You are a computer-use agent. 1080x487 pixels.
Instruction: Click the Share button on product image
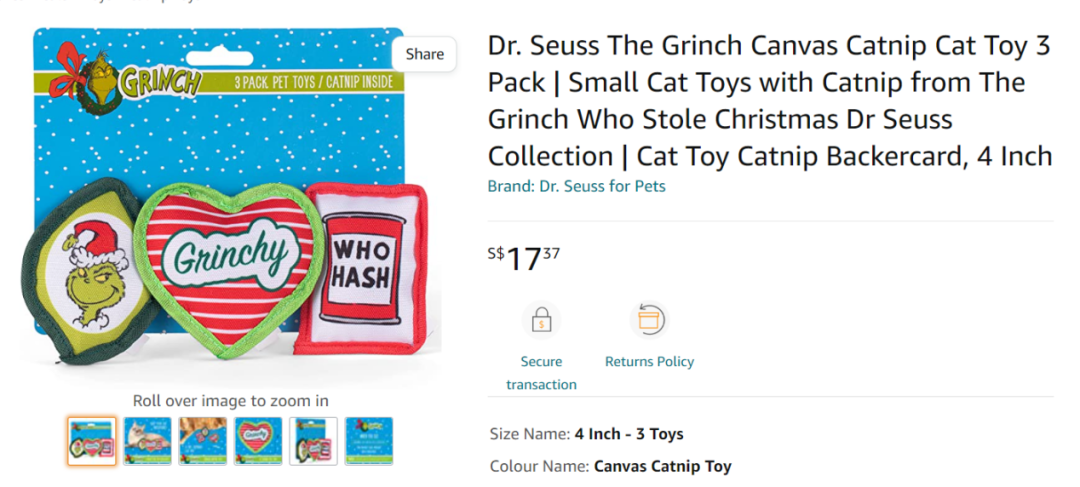coord(425,54)
